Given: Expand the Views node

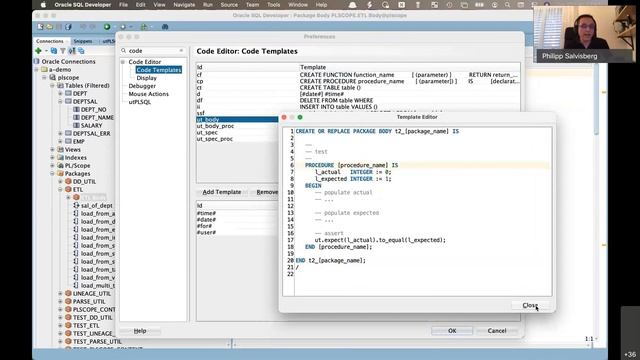Looking at the screenshot, I should click(x=52, y=150).
